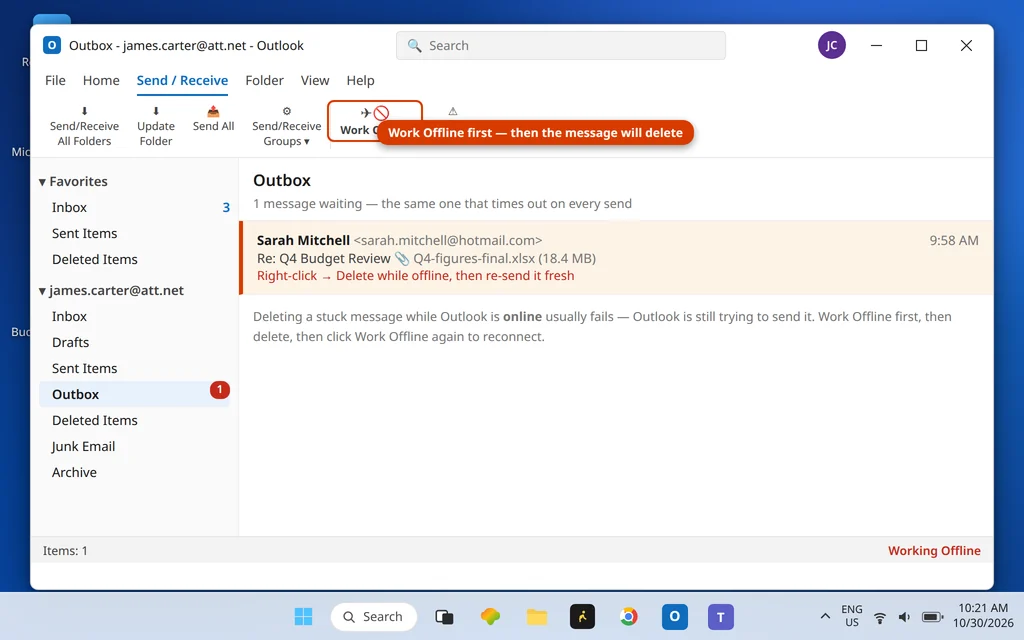Open the Archive folder
The height and width of the screenshot is (640, 1024).
coord(134,473)
